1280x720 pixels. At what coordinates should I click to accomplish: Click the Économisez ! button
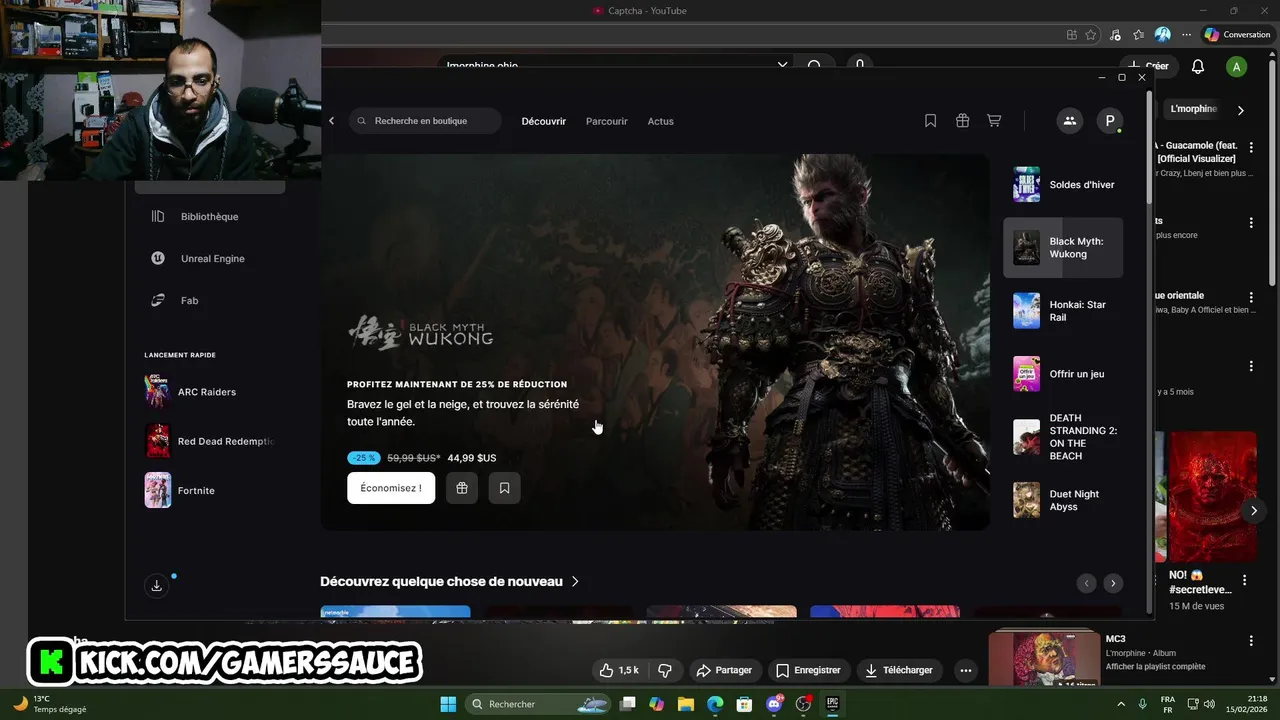pos(391,488)
